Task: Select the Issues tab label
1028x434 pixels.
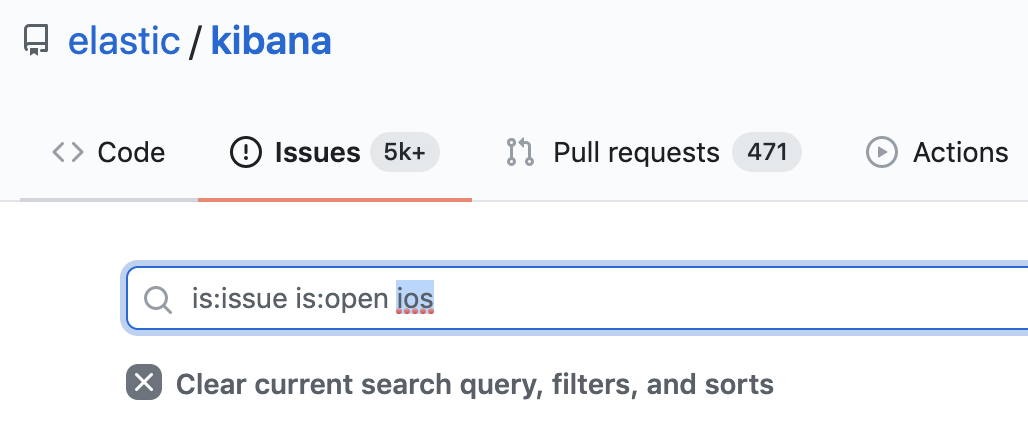Action: coord(317,153)
